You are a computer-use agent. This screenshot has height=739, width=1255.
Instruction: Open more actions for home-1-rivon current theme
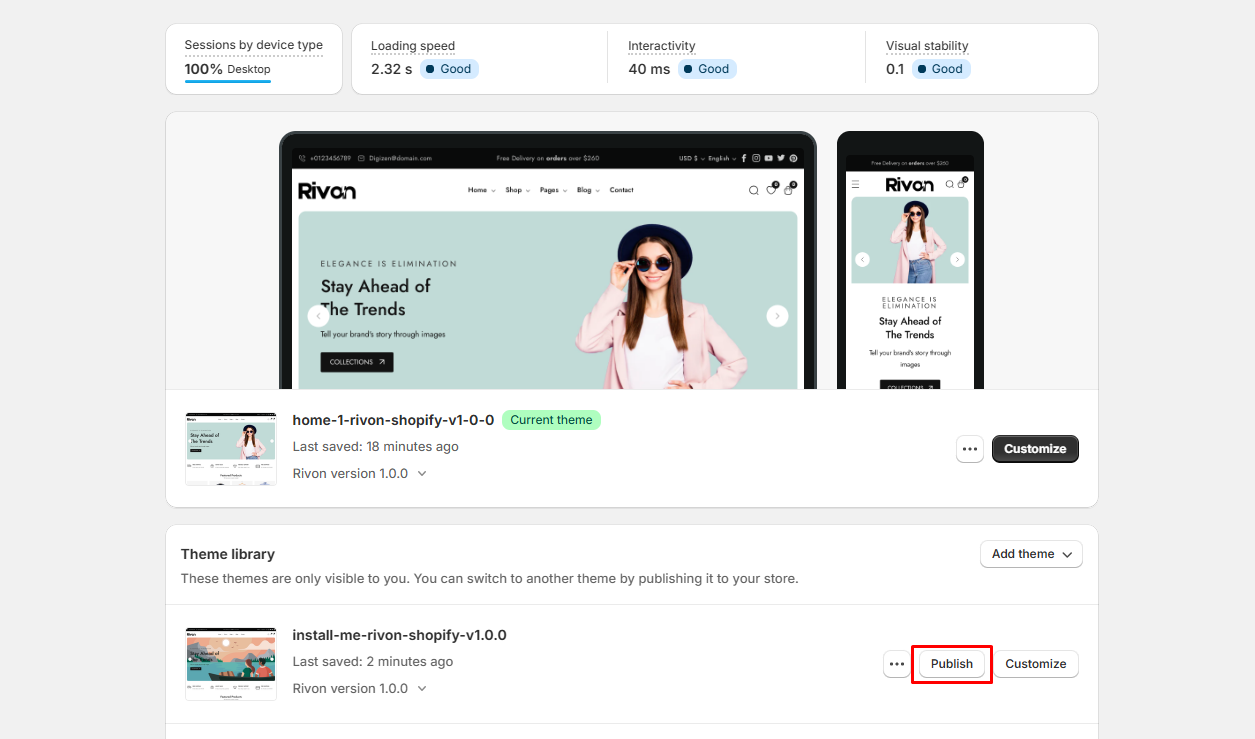click(x=970, y=449)
